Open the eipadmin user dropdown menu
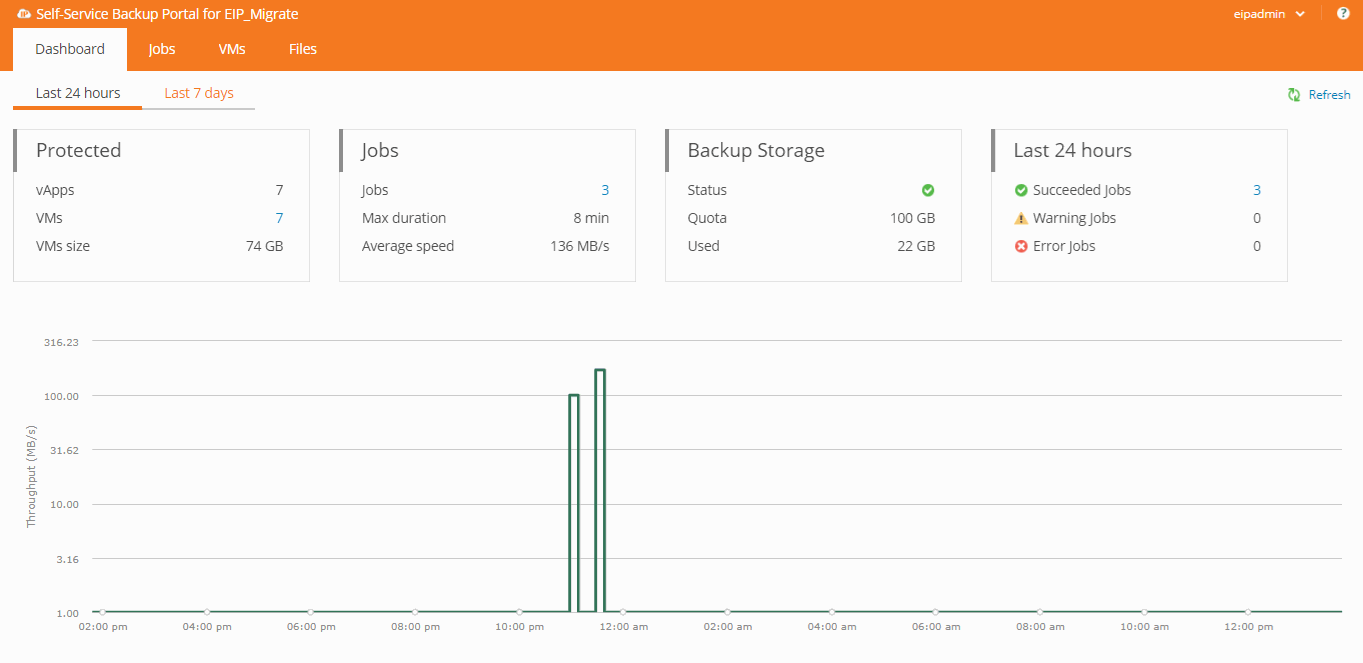The width and height of the screenshot is (1363, 663). (1270, 14)
